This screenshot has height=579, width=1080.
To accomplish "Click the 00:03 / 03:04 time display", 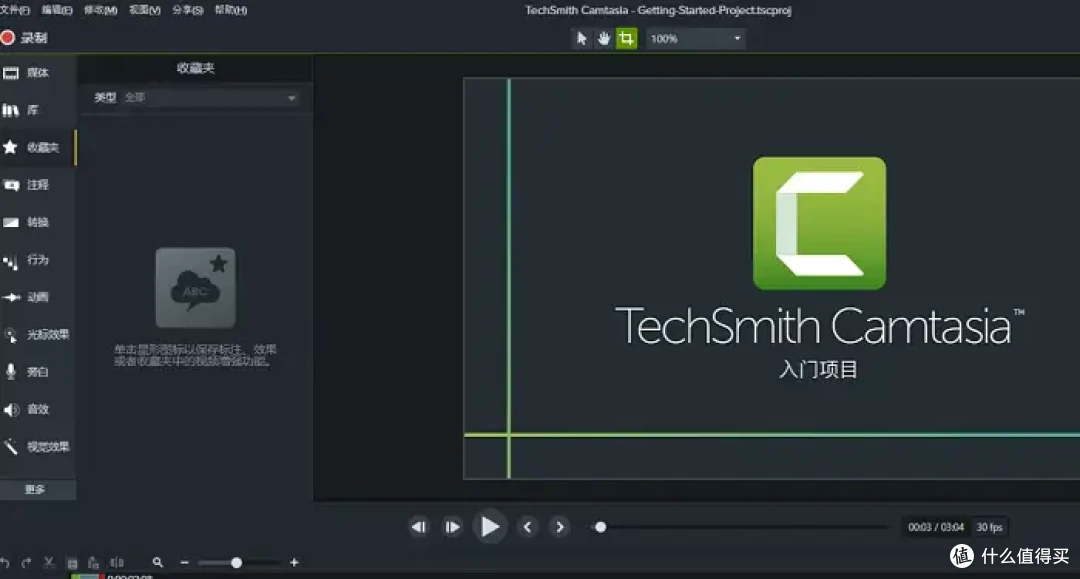I will (935, 527).
